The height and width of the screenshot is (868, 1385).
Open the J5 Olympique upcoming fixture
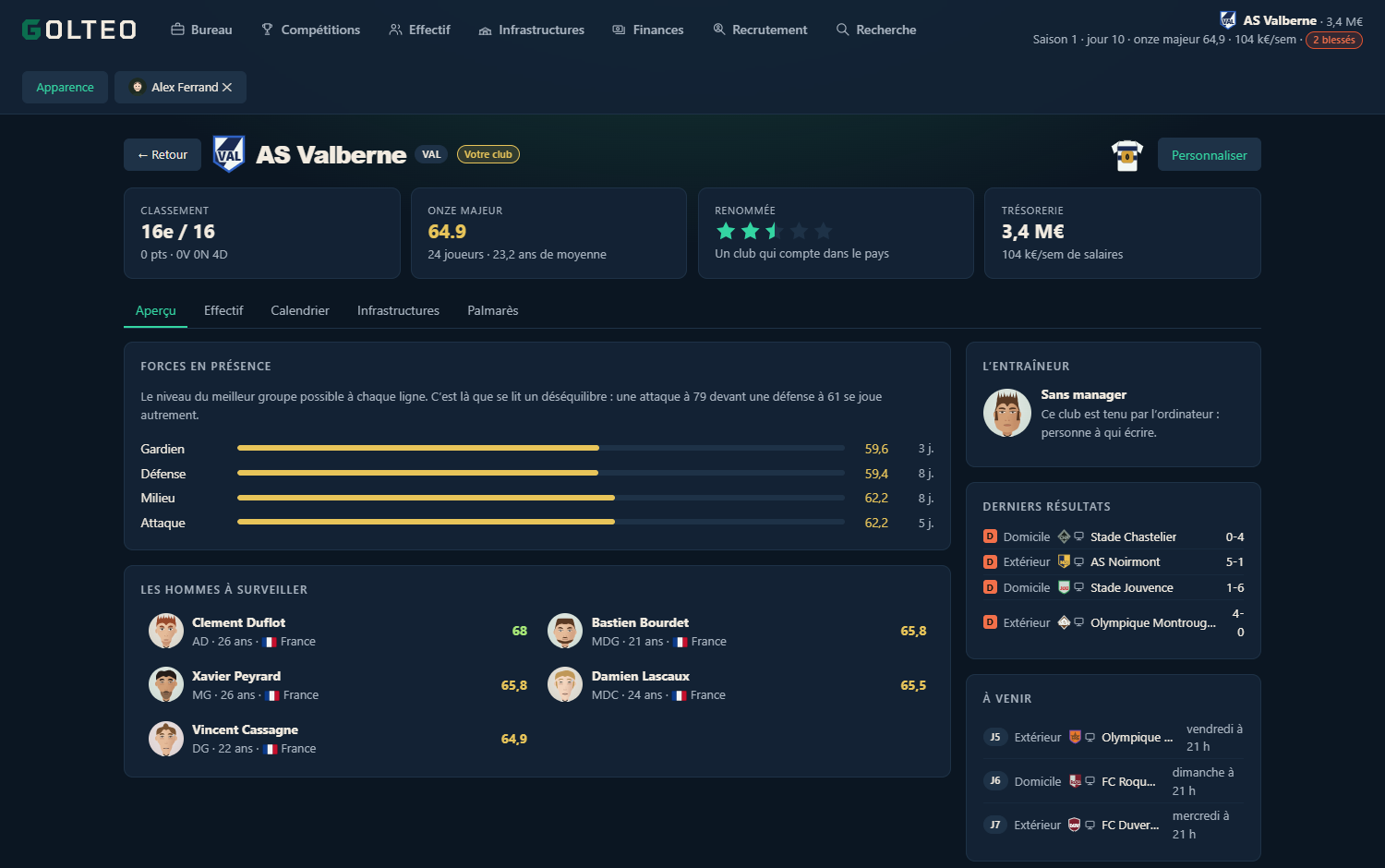coord(1114,737)
